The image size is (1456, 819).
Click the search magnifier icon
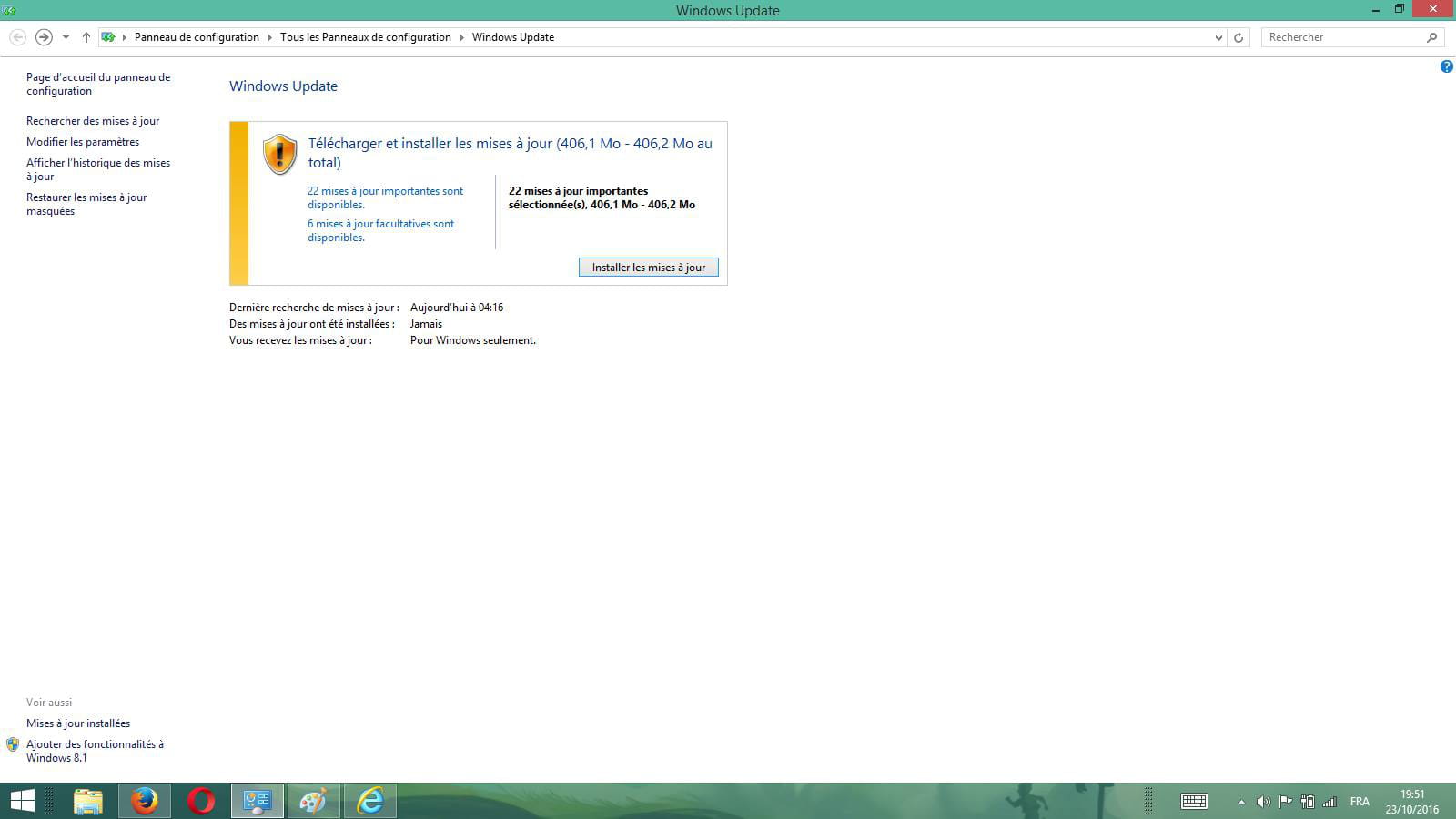pyautogui.click(x=1432, y=37)
